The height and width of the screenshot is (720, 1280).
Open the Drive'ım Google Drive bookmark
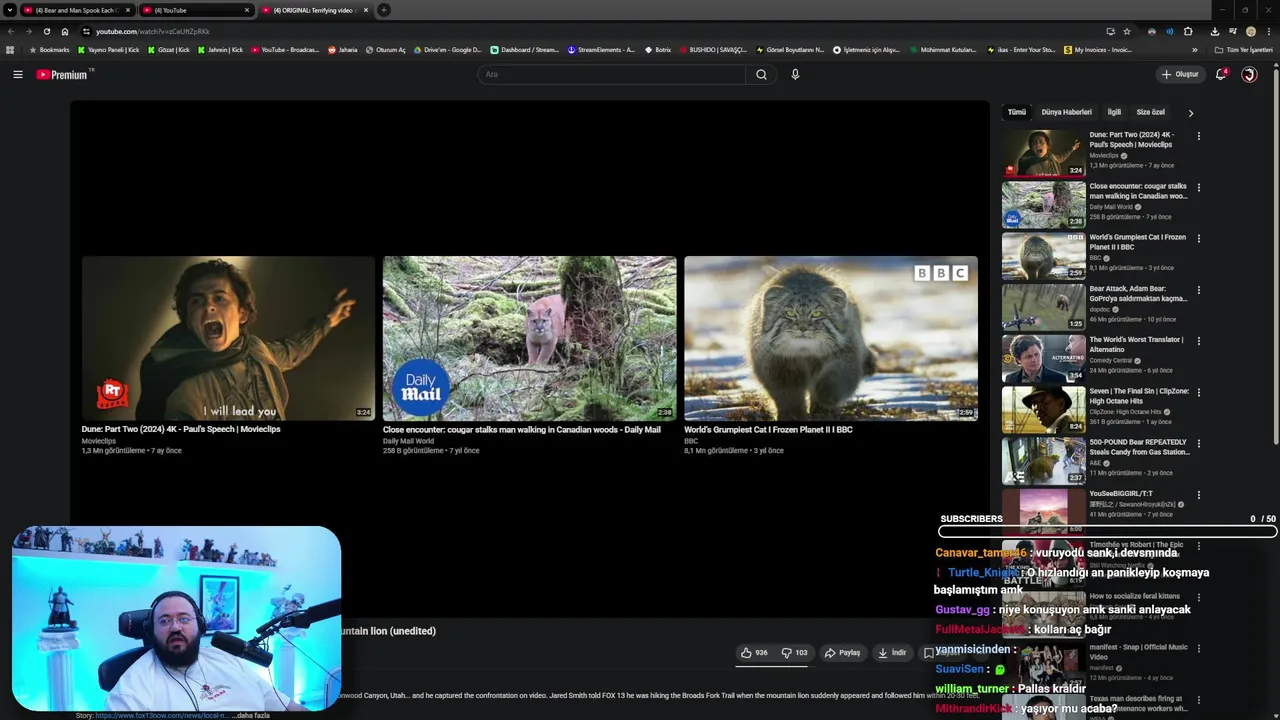pyautogui.click(x=447, y=49)
